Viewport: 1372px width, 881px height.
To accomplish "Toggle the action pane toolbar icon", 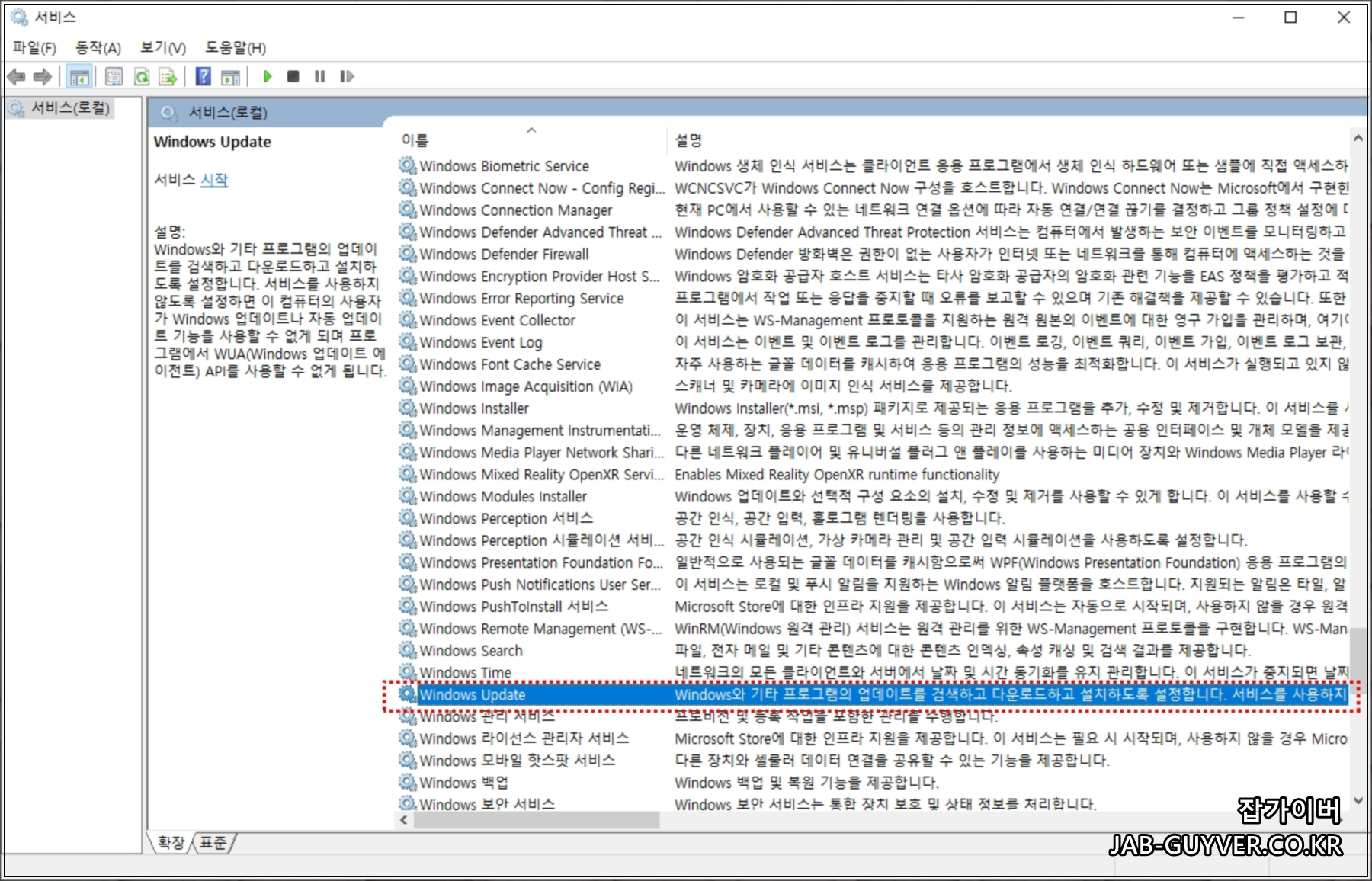I will pyautogui.click(x=230, y=76).
